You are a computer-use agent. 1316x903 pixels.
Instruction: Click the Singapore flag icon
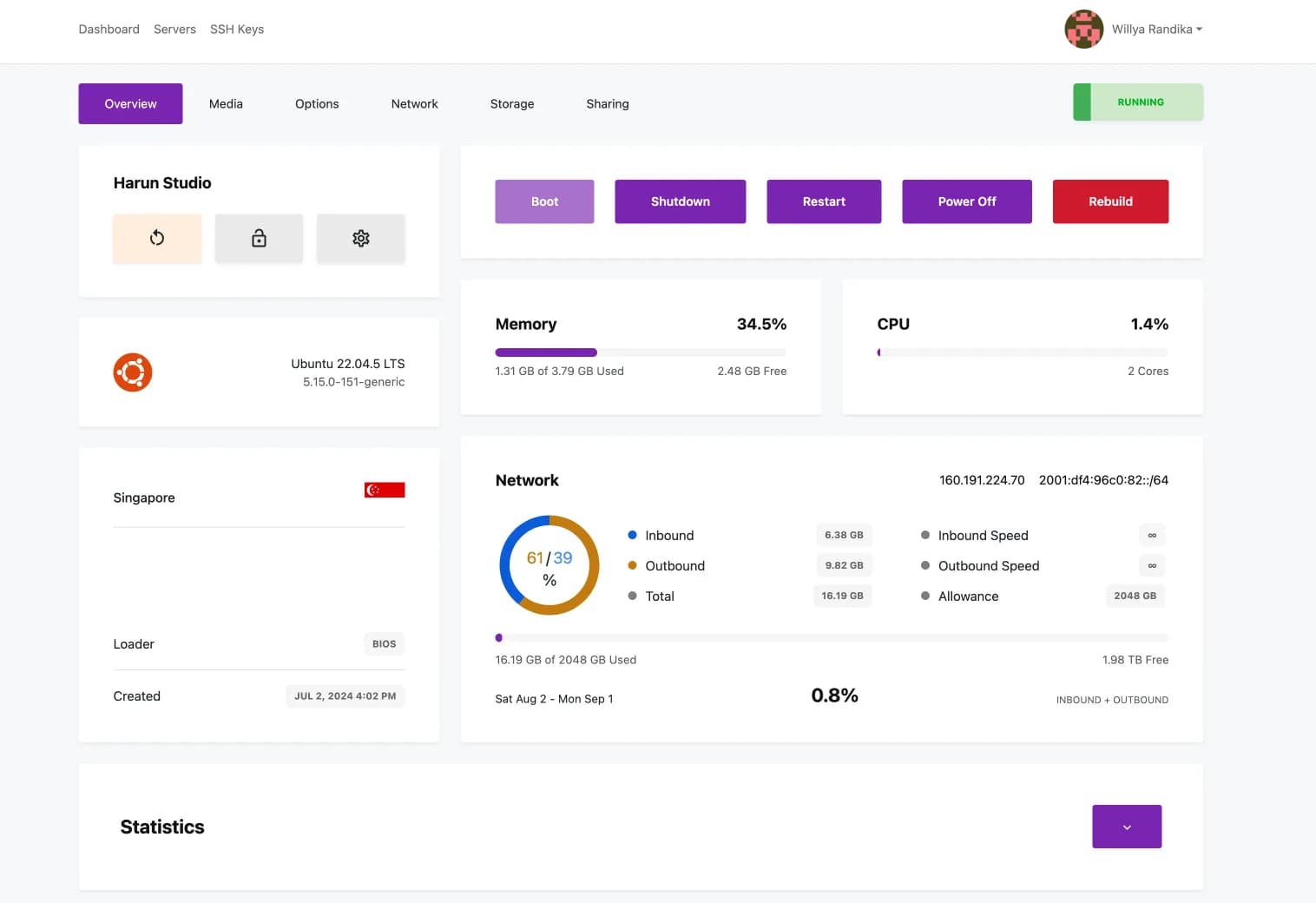385,490
